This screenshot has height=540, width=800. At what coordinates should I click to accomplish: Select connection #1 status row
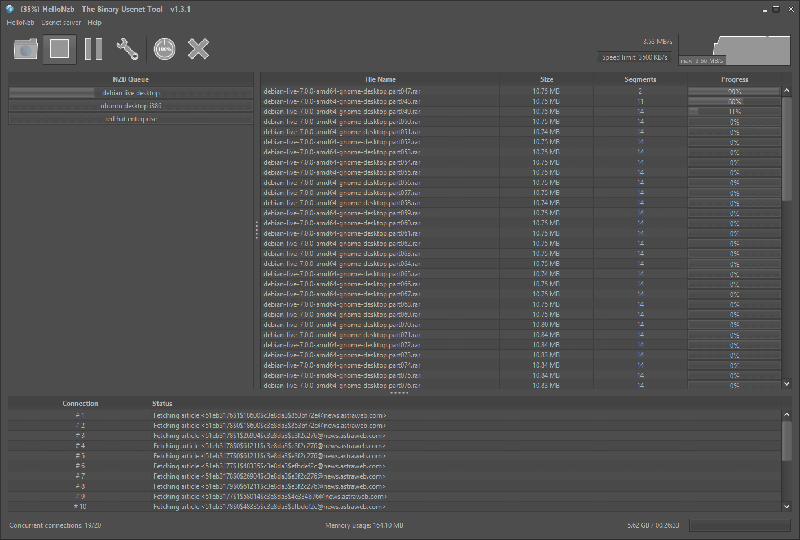[394, 415]
